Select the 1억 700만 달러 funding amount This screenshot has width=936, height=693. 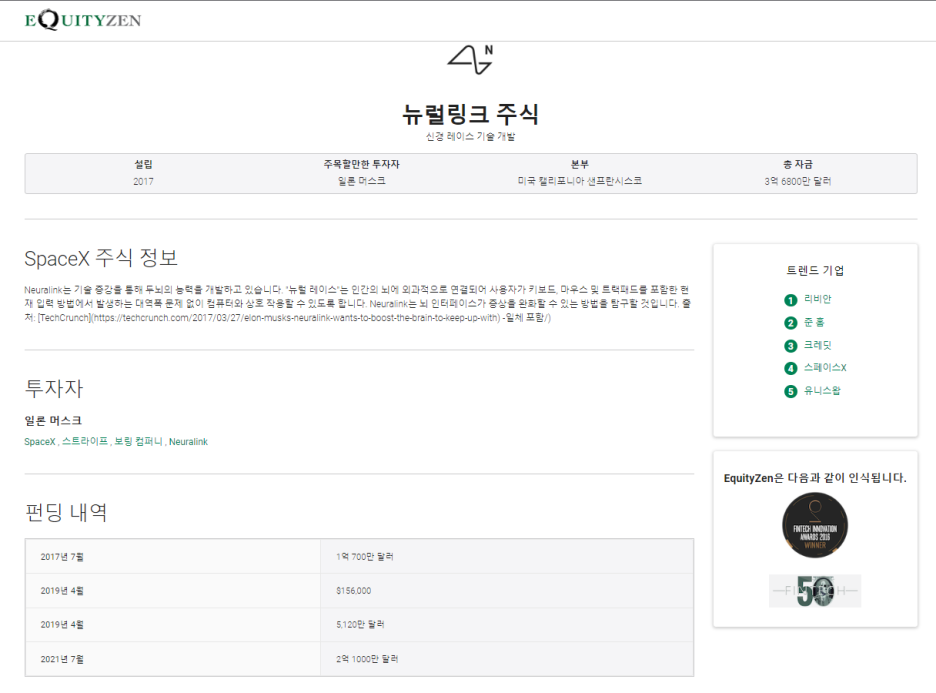(x=365, y=557)
